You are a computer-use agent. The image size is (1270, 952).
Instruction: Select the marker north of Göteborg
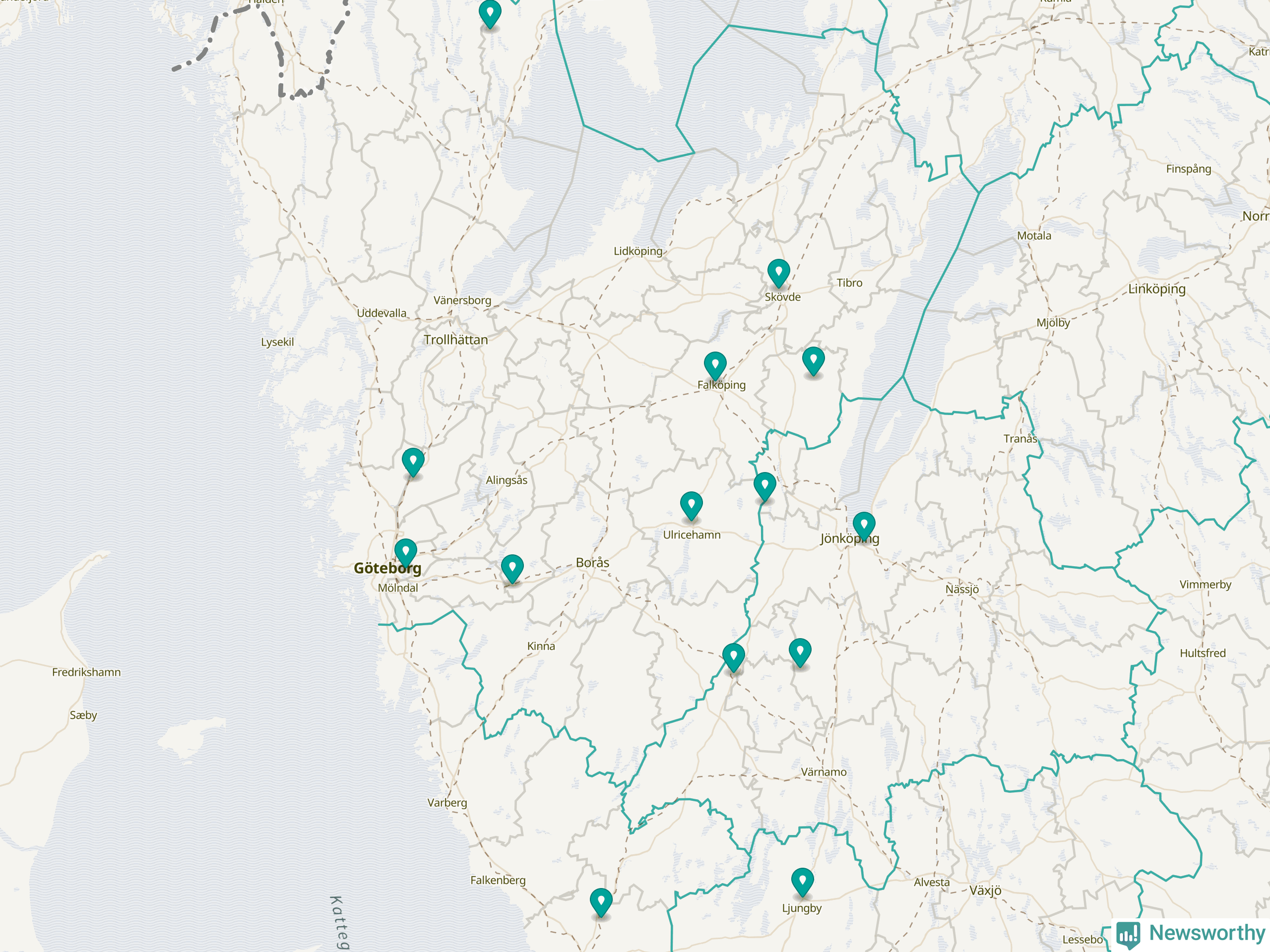[x=413, y=461]
